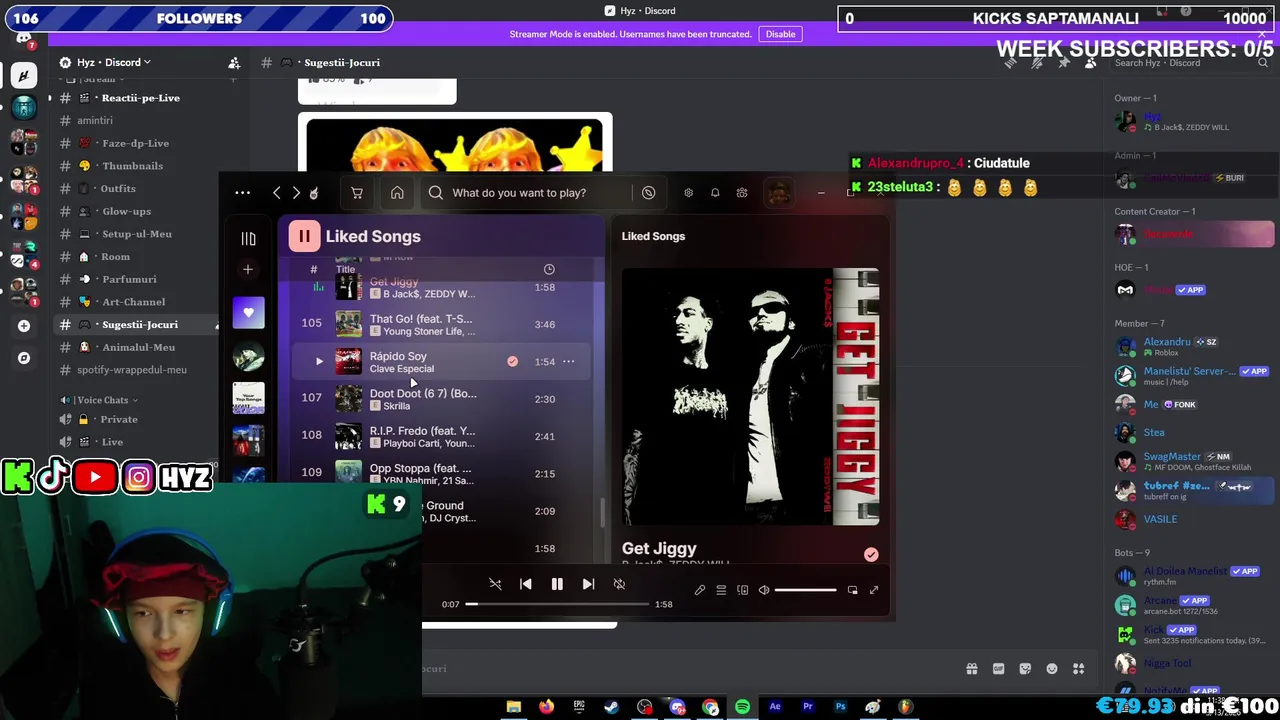The image size is (1280, 720).
Task: Enter Spotify full screen view
Action: click(x=873, y=590)
